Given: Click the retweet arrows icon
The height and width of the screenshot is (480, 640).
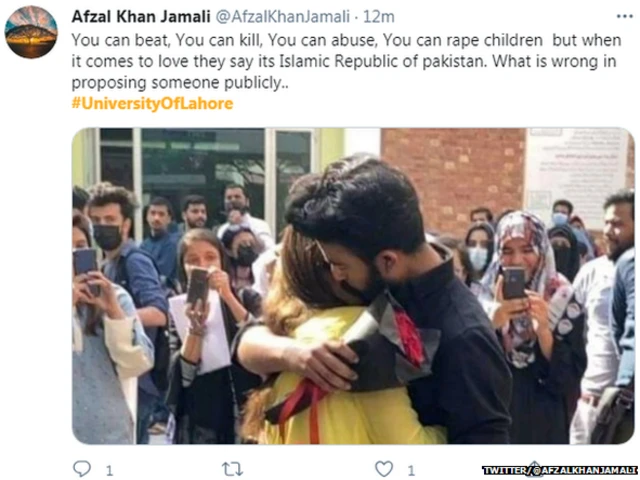Looking at the screenshot, I should [232, 469].
